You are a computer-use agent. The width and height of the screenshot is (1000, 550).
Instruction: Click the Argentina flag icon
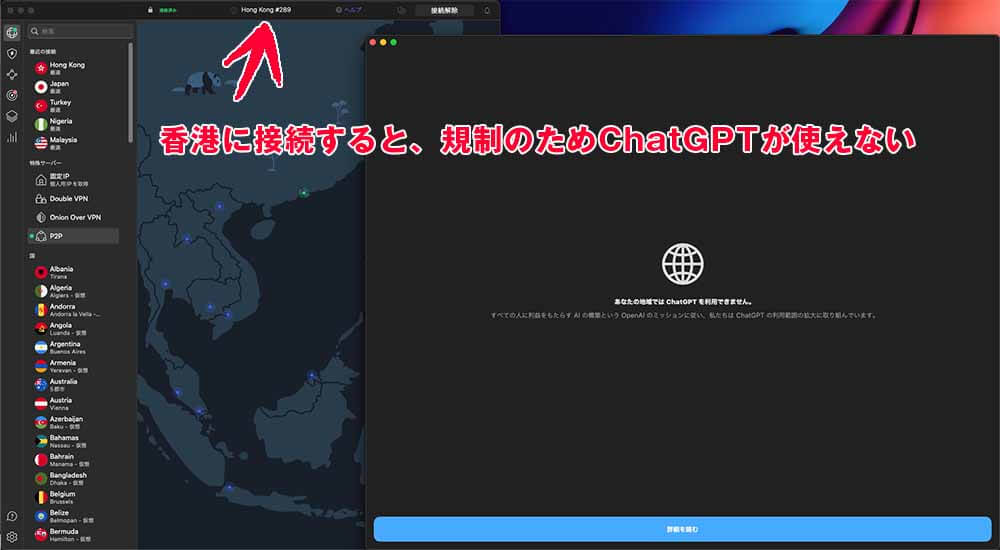point(41,348)
